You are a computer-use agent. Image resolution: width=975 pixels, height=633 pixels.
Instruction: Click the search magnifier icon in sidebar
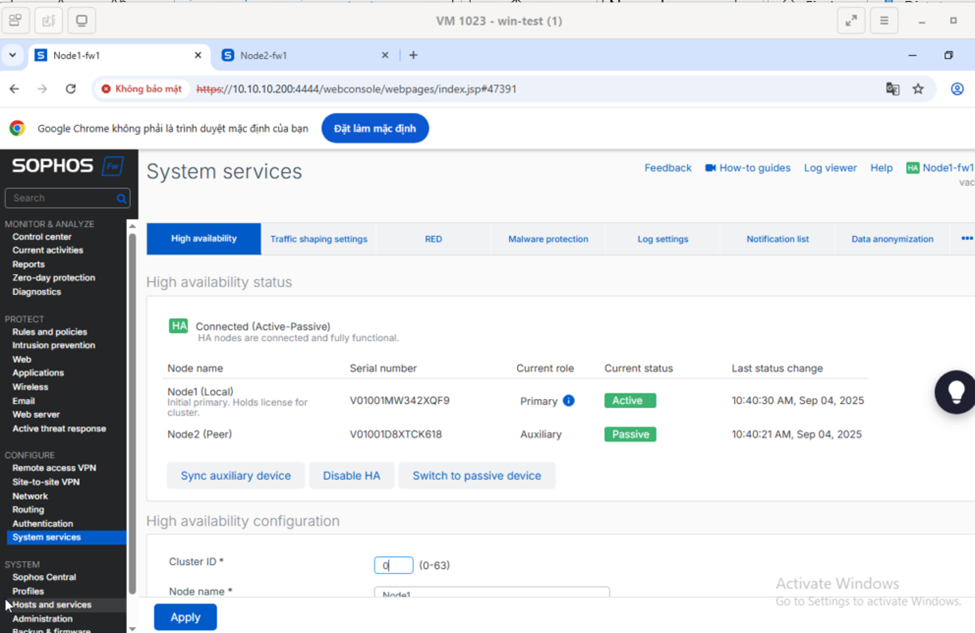pyautogui.click(x=121, y=199)
